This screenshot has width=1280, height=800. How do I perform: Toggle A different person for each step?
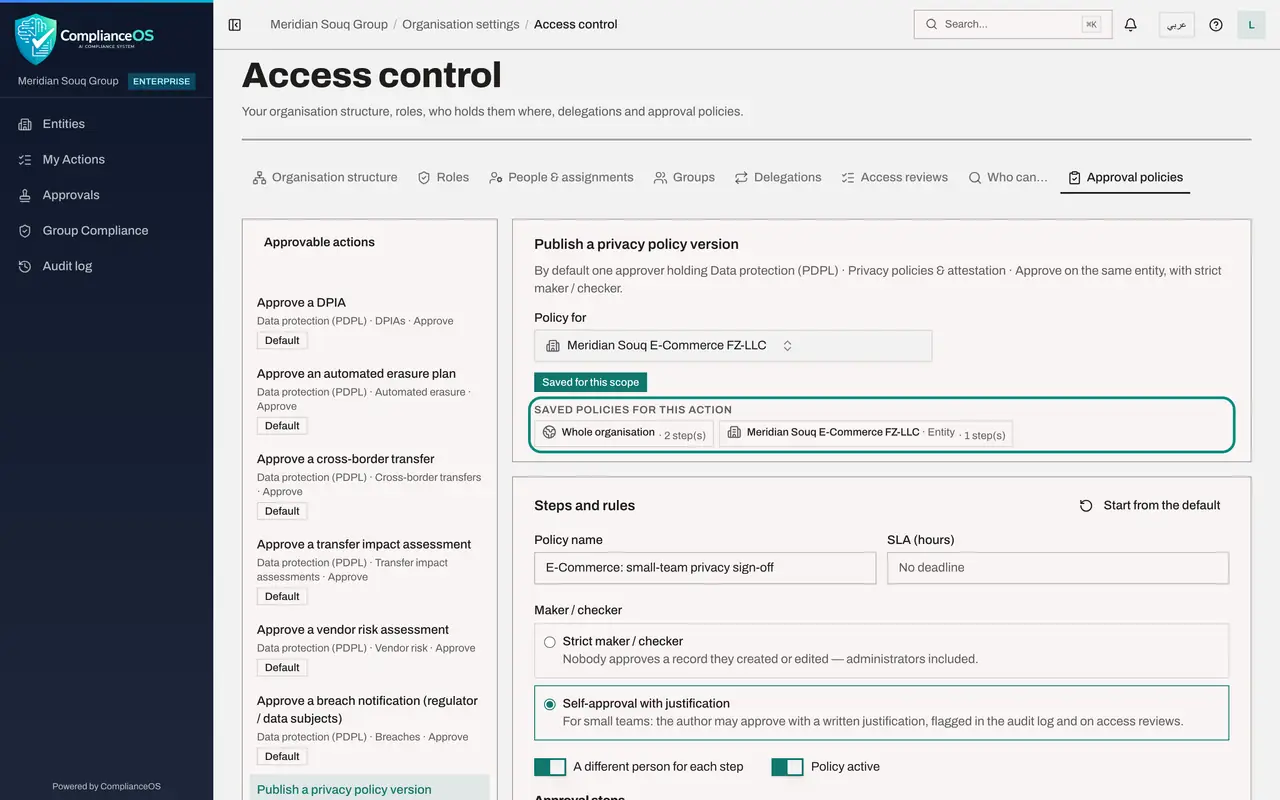550,767
